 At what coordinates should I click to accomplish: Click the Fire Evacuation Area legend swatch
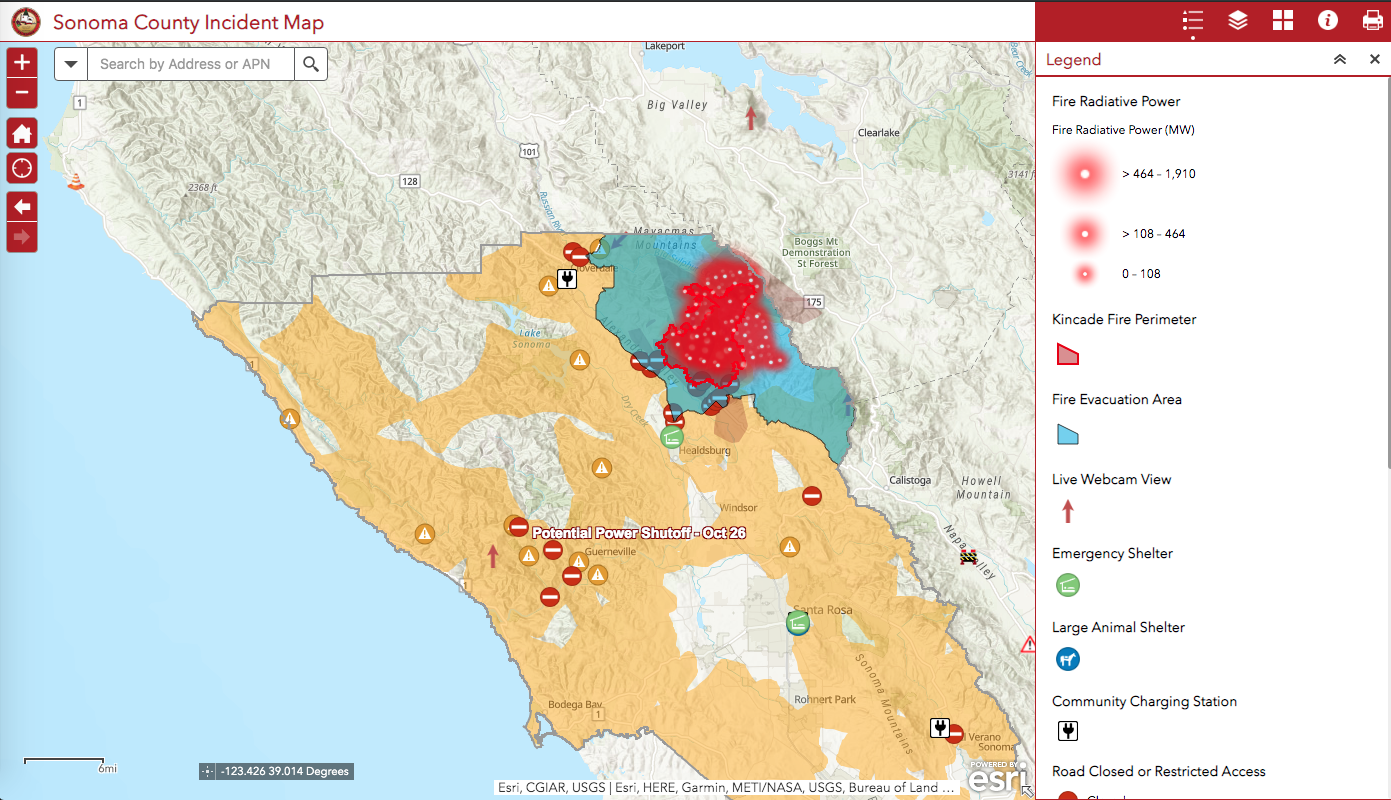point(1068,434)
